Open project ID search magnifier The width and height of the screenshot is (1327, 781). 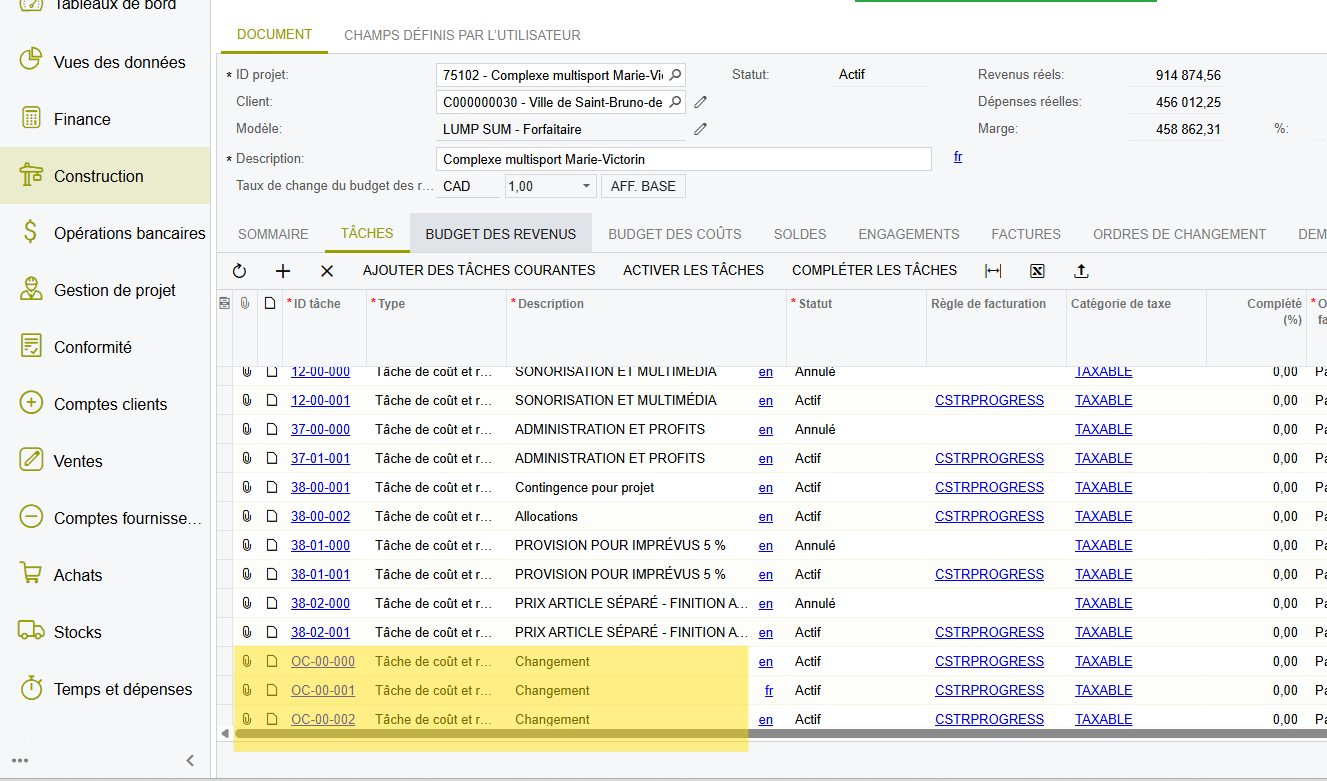pyautogui.click(x=675, y=75)
